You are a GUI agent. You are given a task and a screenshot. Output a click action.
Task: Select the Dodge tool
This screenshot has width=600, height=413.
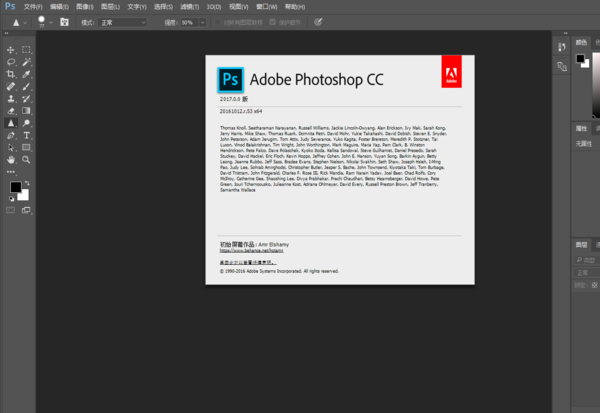coord(26,123)
